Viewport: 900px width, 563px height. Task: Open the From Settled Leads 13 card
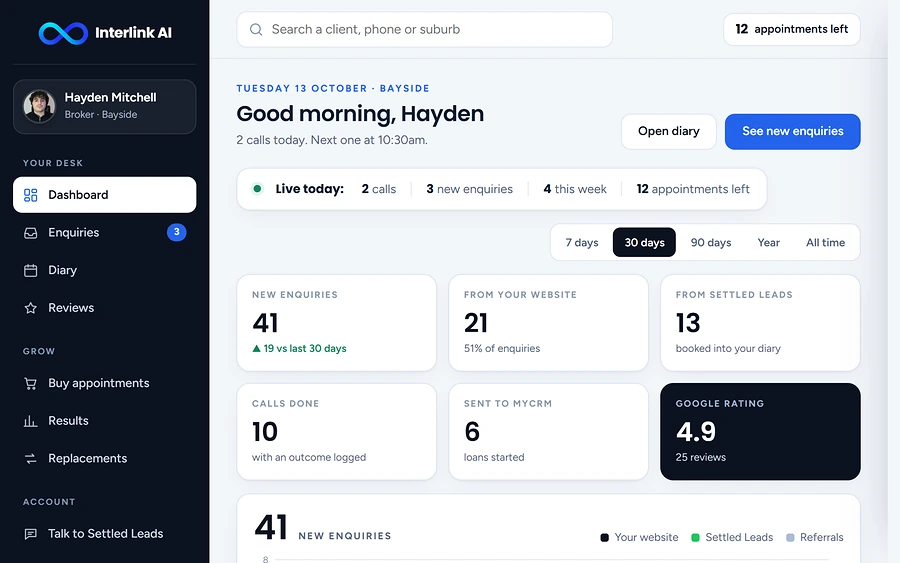point(760,323)
